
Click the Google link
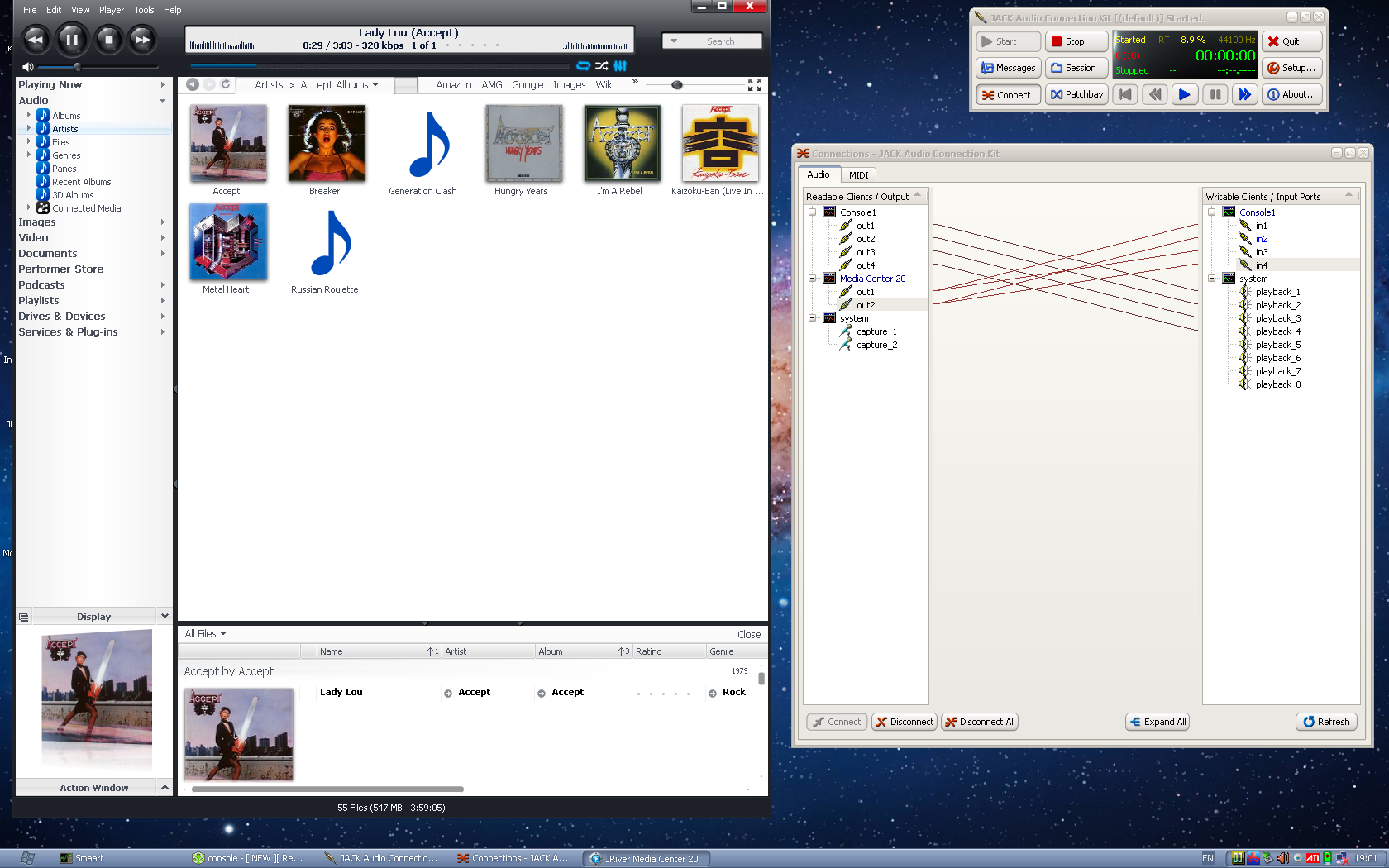point(527,84)
